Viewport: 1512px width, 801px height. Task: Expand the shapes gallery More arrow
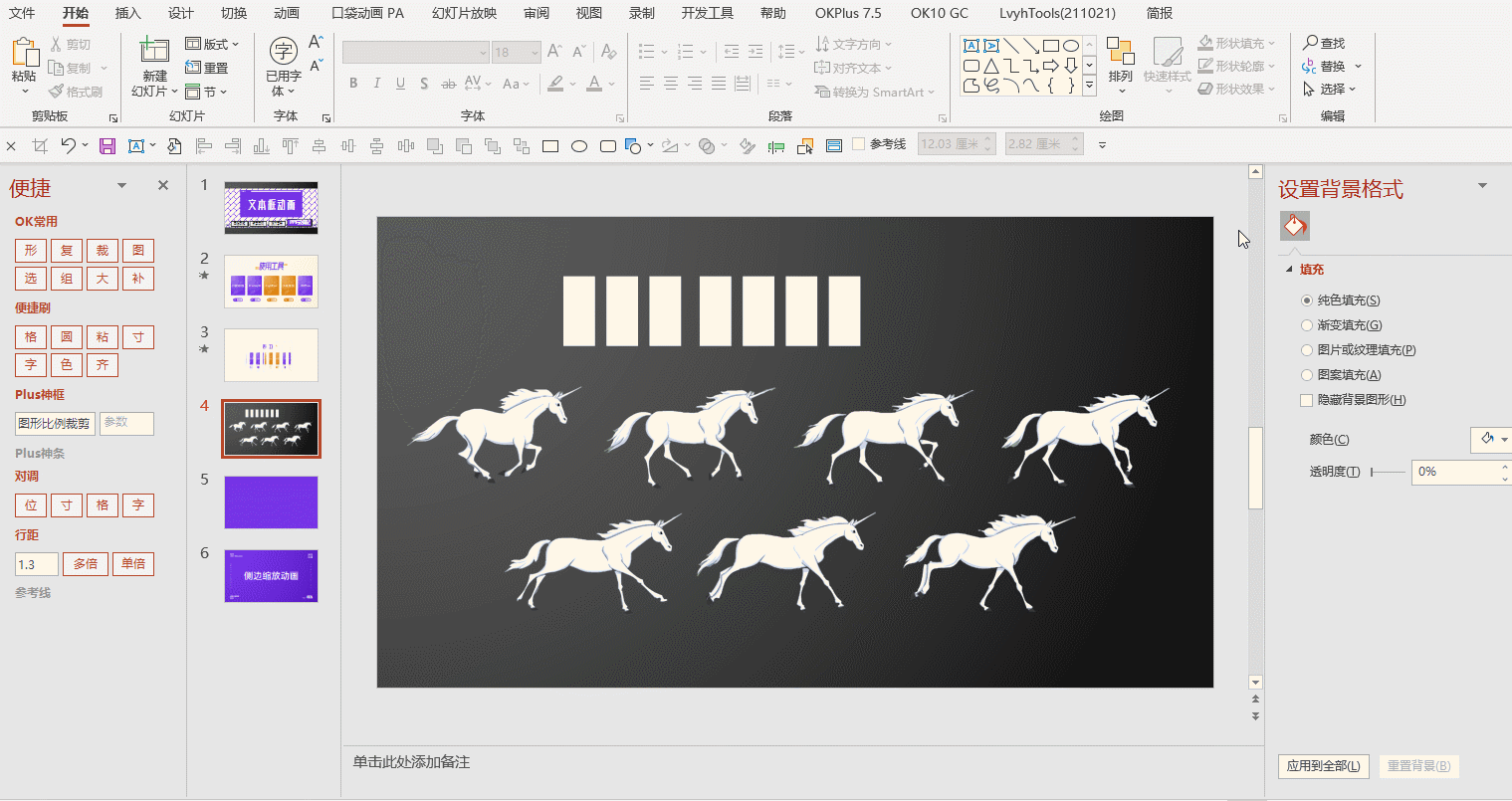point(1090,87)
